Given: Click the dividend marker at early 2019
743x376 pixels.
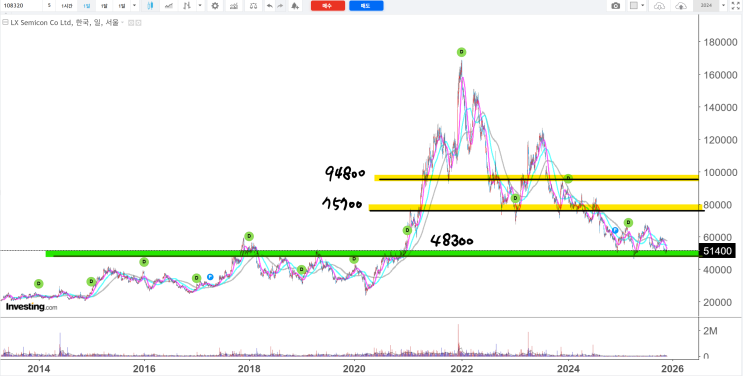Looking at the screenshot, I should pyautogui.click(x=301, y=269).
